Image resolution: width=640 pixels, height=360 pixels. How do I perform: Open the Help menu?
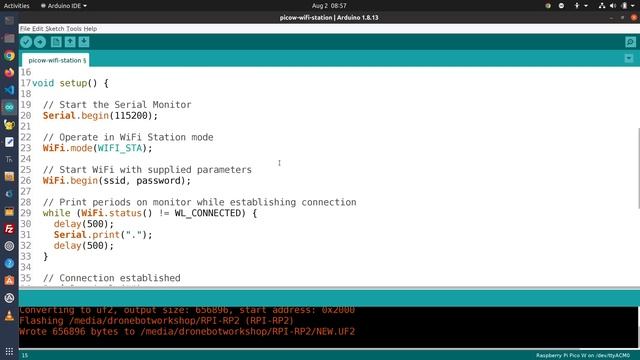[90, 29]
